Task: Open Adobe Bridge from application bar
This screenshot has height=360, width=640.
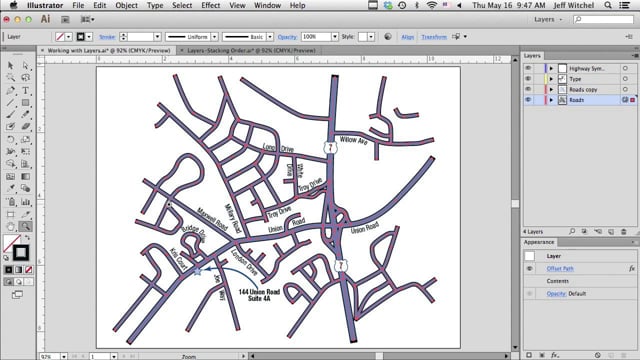Action: click(65, 19)
